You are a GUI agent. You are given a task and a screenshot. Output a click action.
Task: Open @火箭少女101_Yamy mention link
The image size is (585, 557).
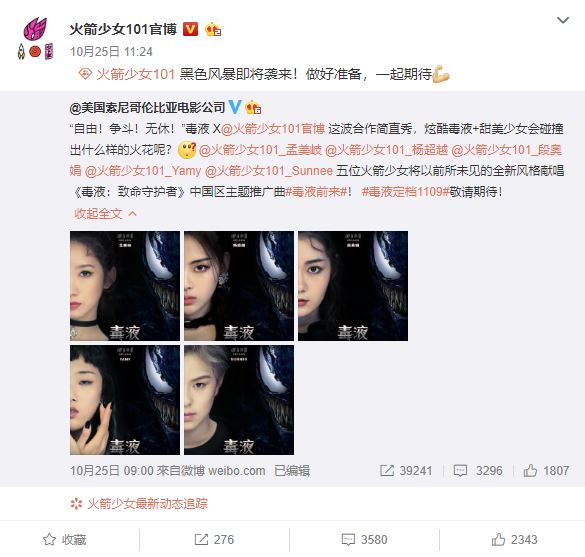pos(143,171)
